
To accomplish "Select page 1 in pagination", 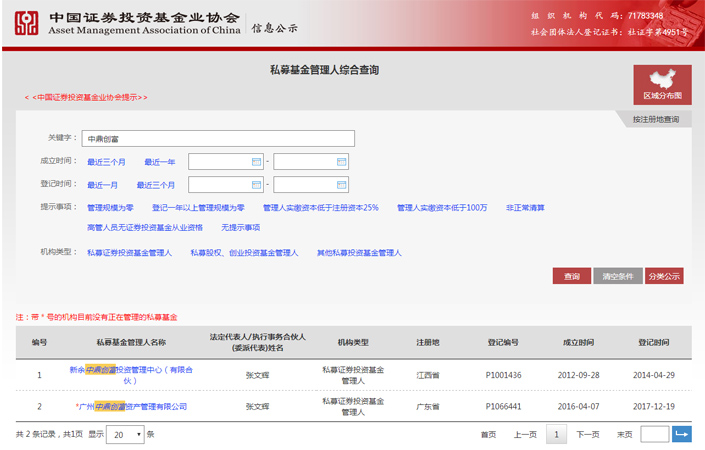I will (556, 434).
